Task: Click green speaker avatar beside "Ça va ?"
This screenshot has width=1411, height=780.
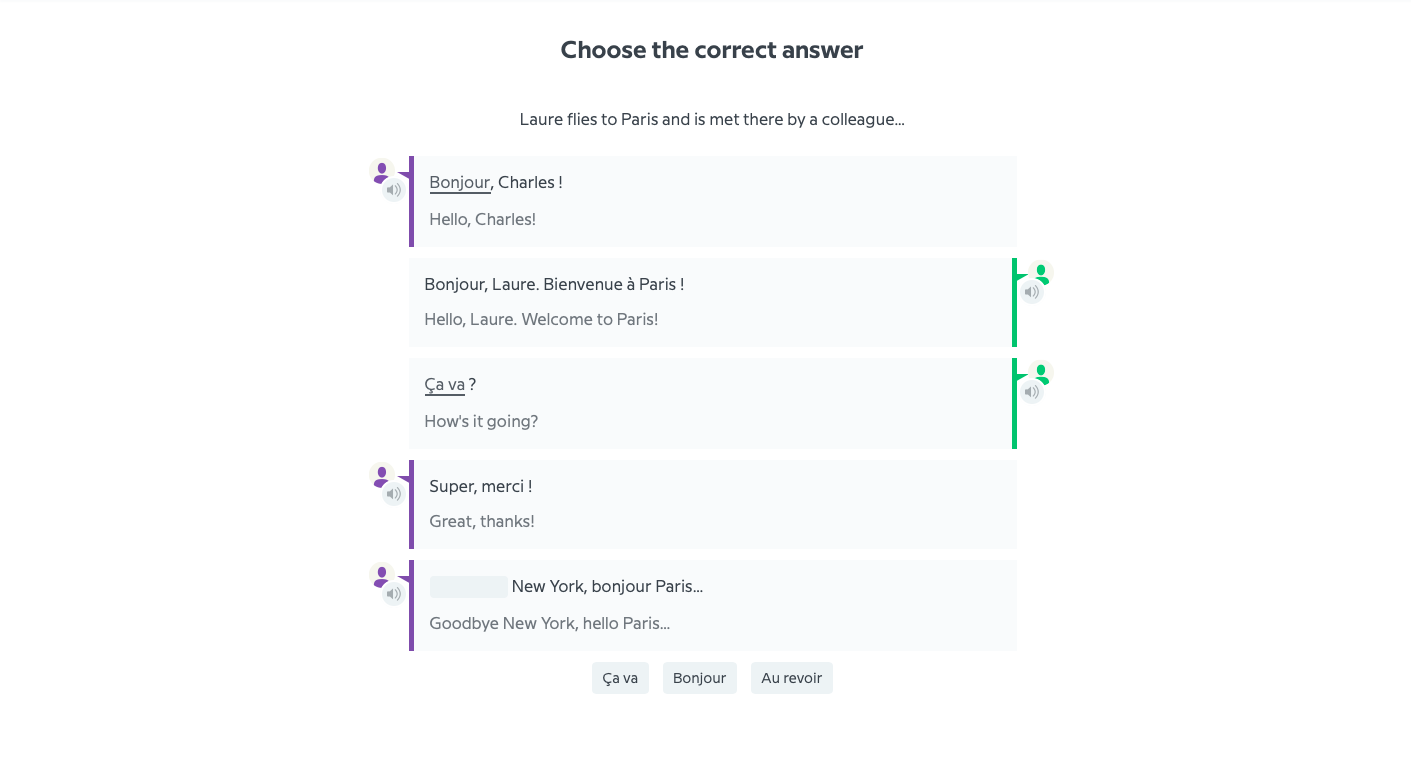Action: coord(1042,372)
